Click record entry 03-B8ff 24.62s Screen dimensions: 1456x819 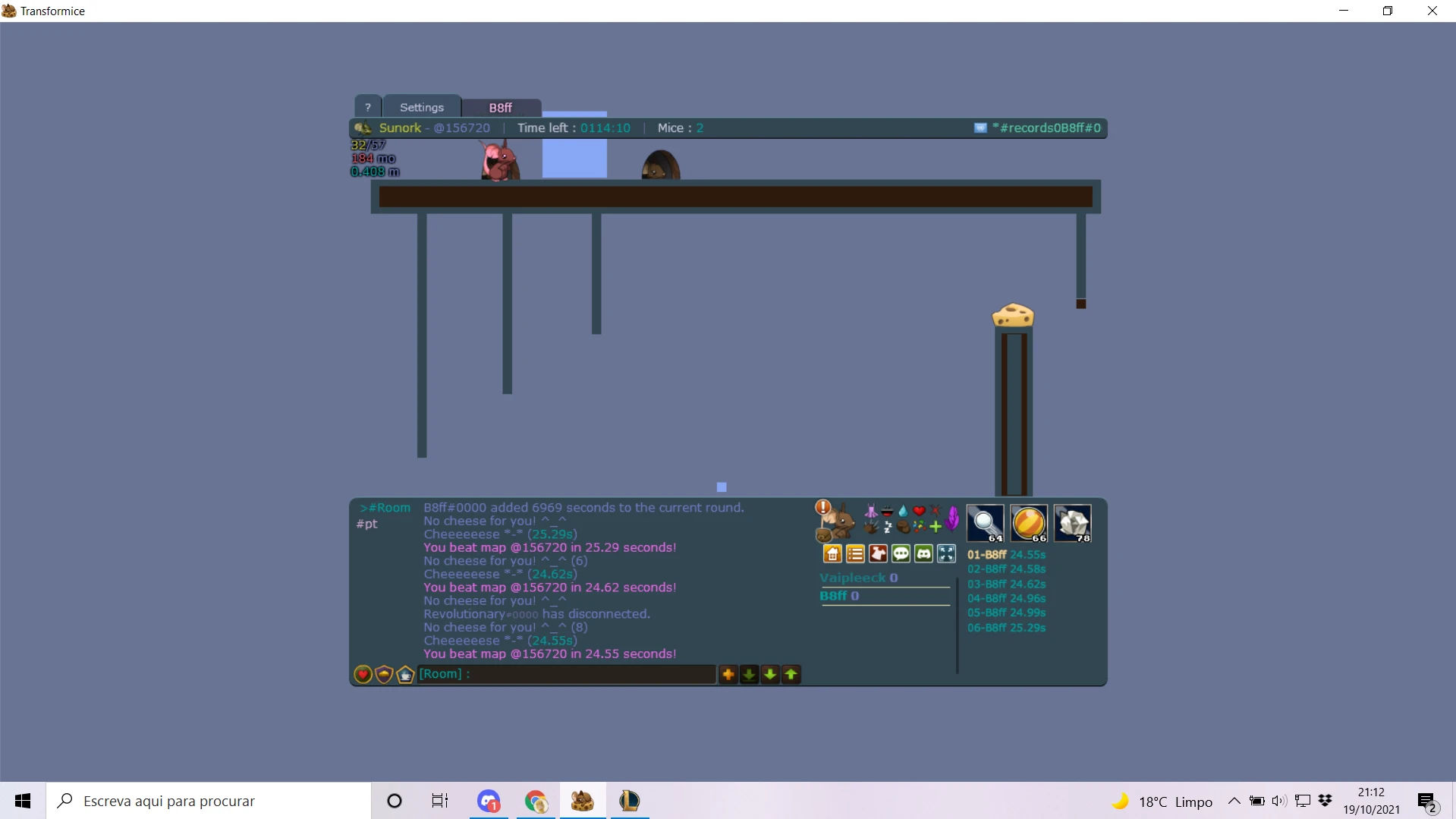coord(1006,584)
